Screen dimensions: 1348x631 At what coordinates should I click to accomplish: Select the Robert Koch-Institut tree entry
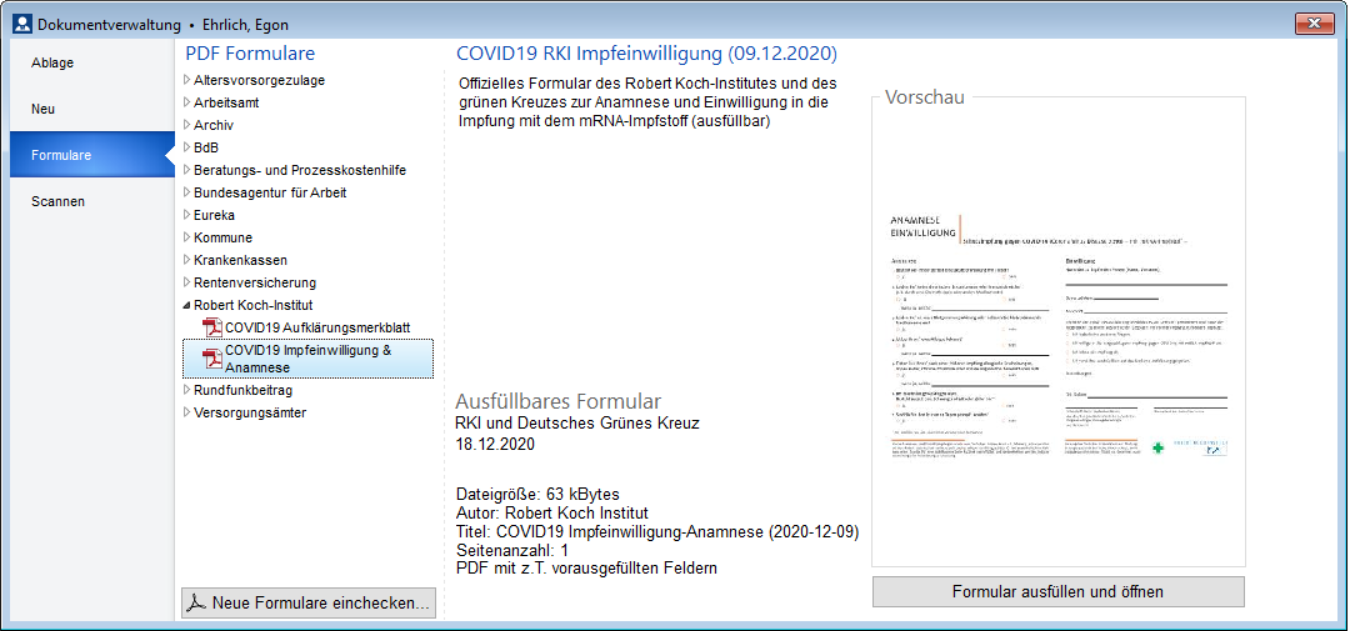pyautogui.click(x=253, y=305)
